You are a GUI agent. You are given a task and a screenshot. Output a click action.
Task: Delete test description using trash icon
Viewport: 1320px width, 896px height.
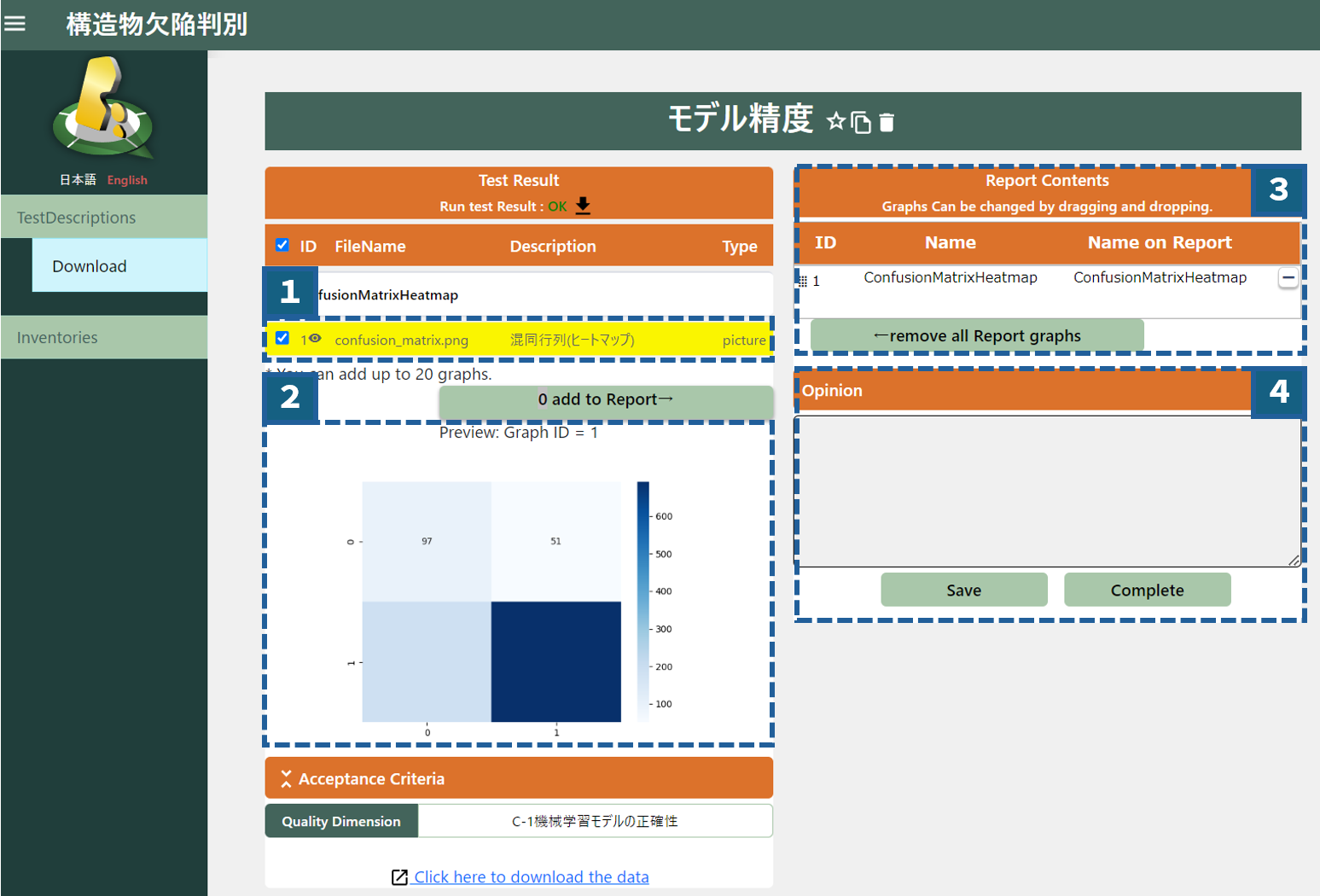(x=887, y=123)
